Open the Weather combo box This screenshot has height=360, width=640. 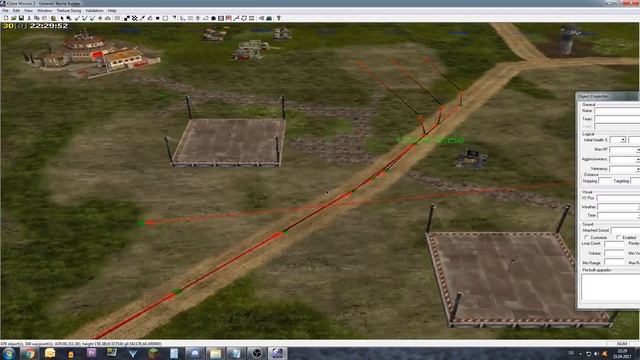point(618,207)
